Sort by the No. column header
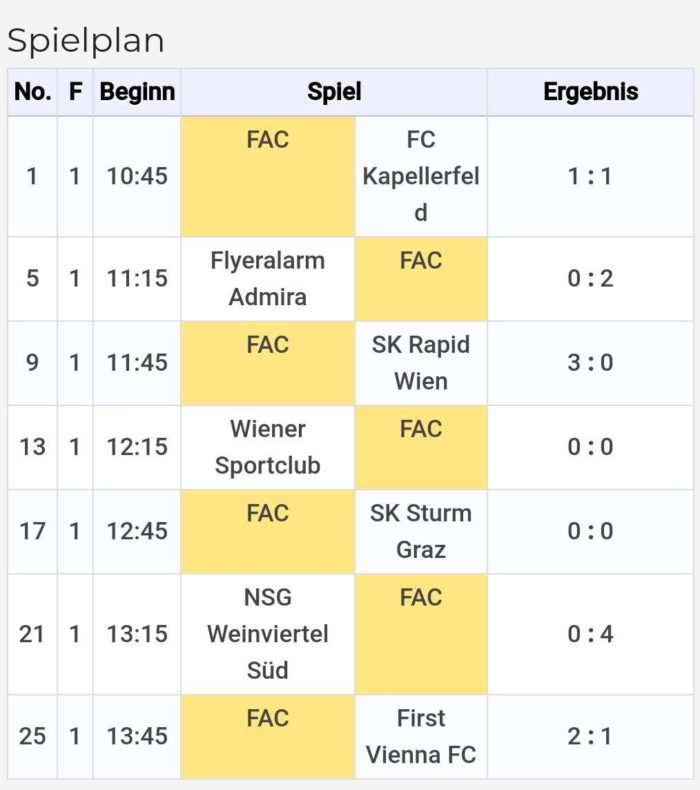700x790 pixels. [x=32, y=92]
